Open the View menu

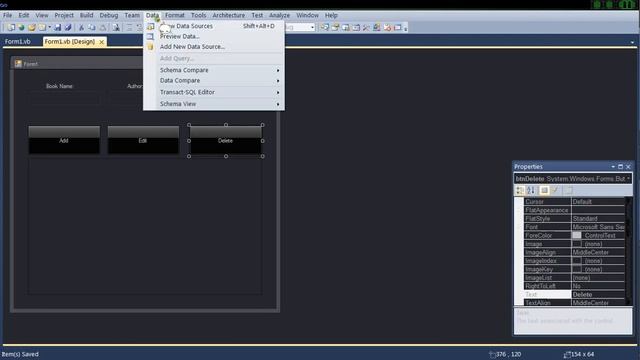point(42,15)
